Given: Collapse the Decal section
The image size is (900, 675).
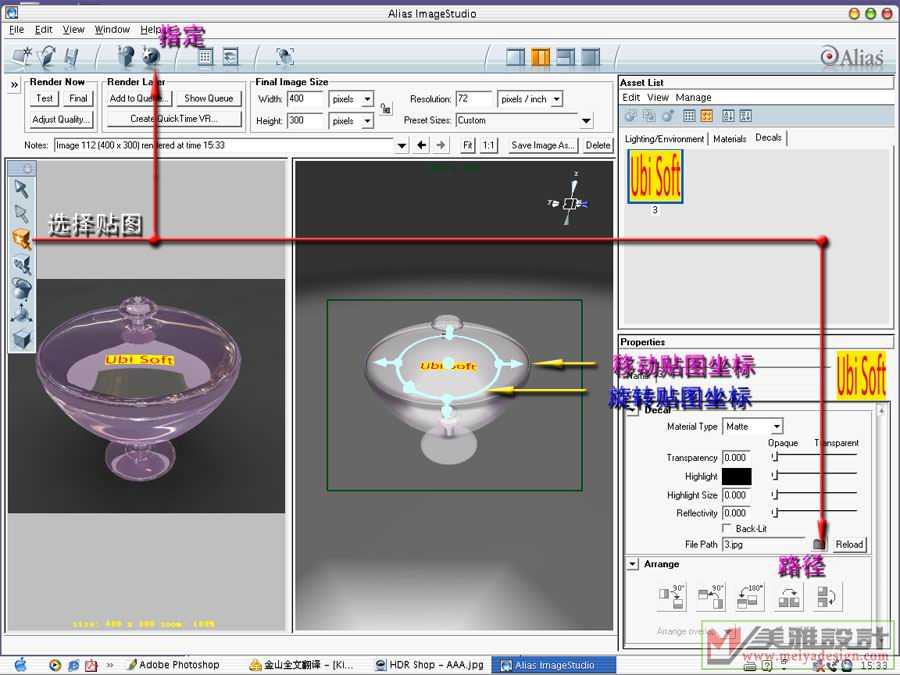Looking at the screenshot, I should coord(633,410).
